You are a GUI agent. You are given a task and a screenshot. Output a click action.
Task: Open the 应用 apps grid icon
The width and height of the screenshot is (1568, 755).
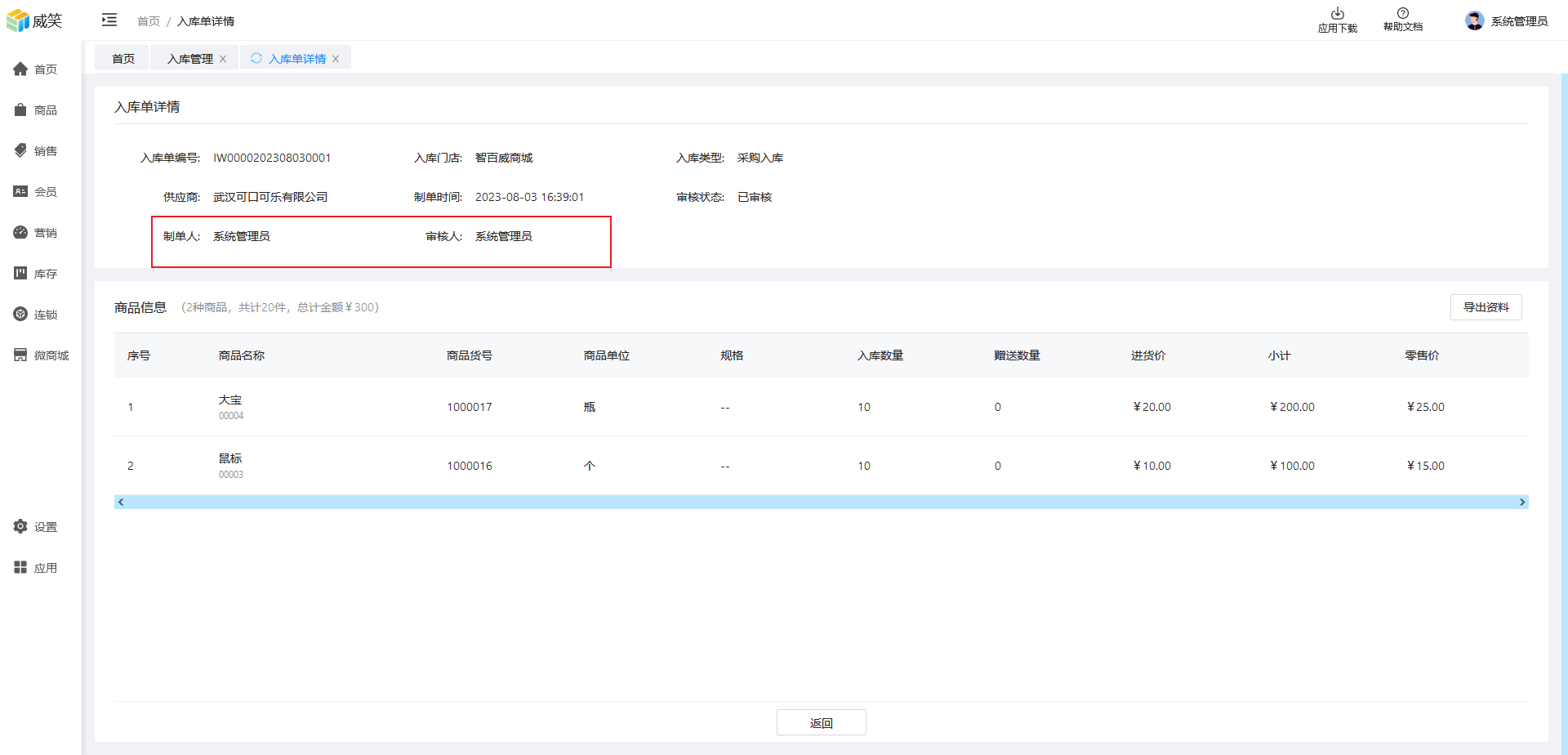(20, 568)
